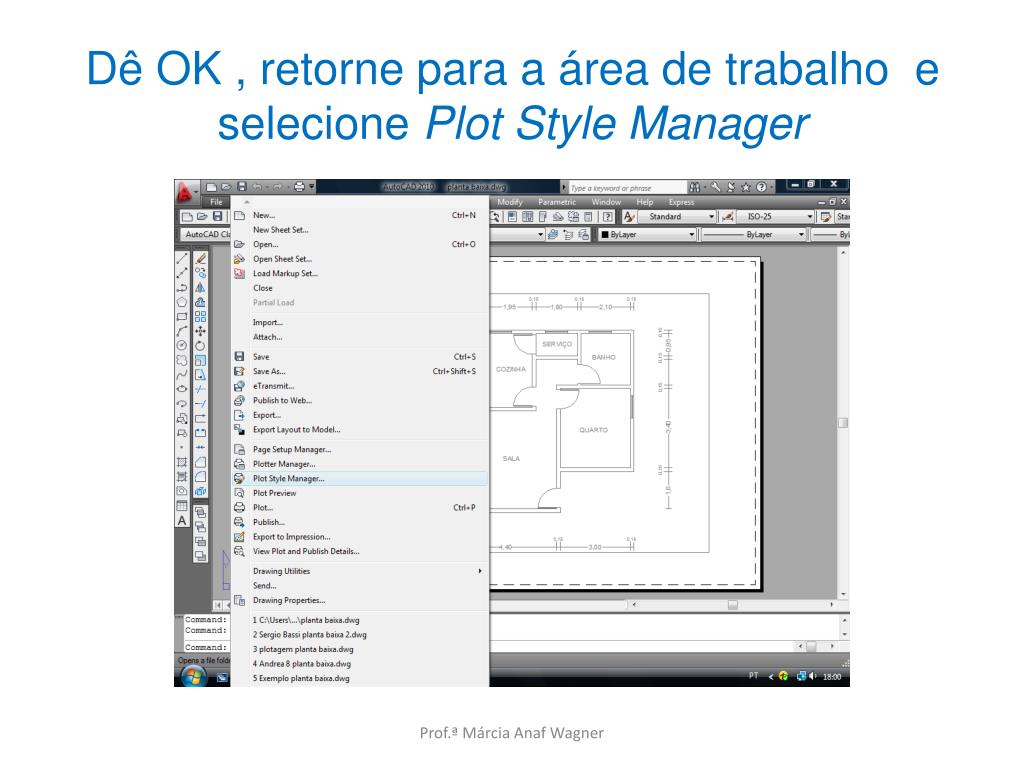The width and height of the screenshot is (1024, 768).
Task: Click the PT language indicator in tray
Action: [x=754, y=675]
